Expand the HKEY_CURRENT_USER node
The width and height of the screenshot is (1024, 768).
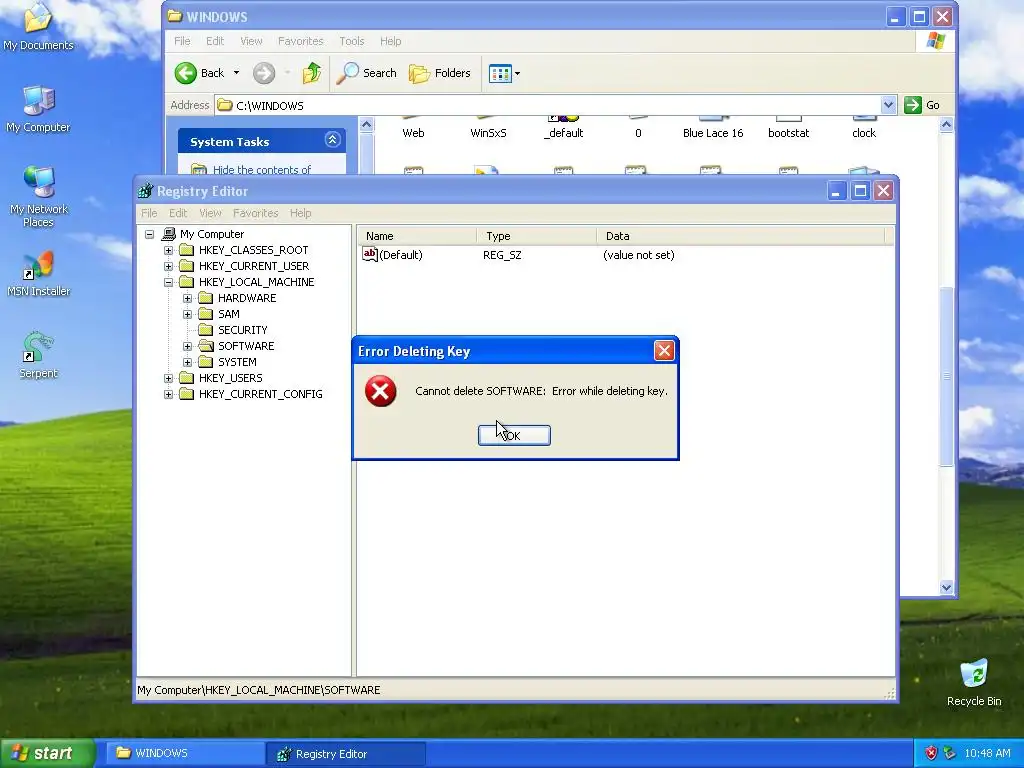click(x=168, y=266)
